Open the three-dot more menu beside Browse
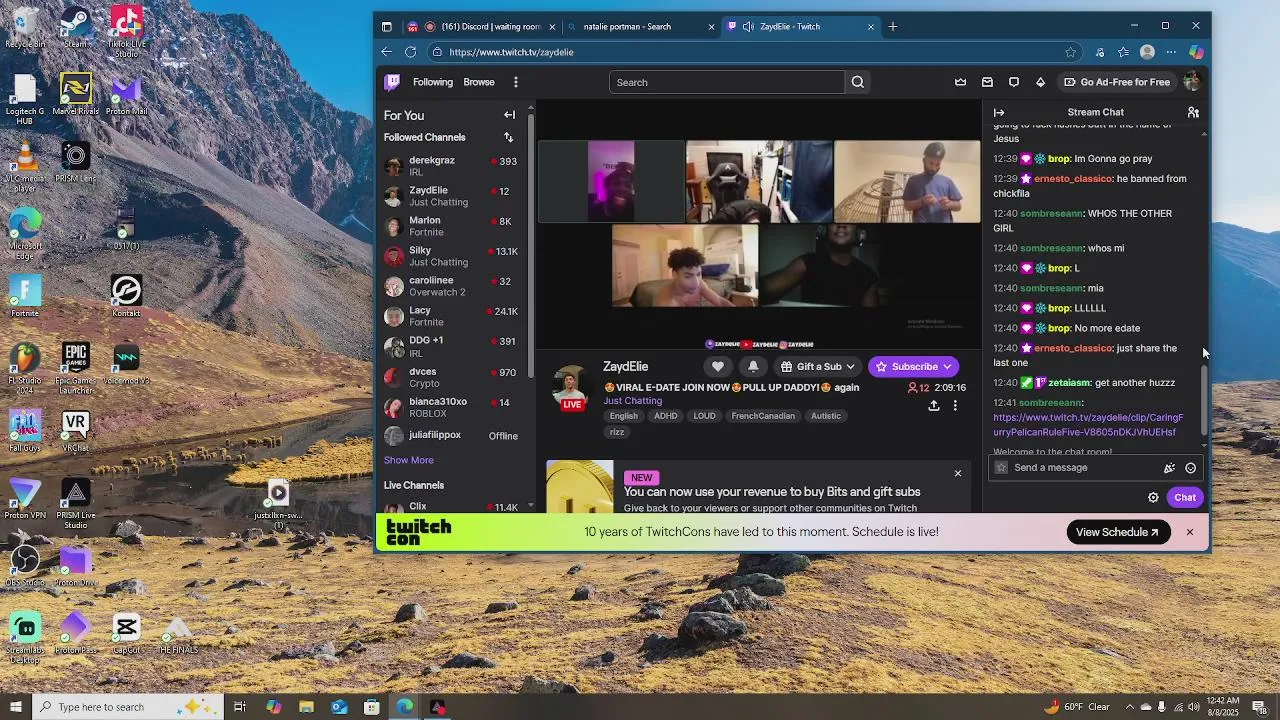Screen dimensions: 1280x720 coord(516,82)
